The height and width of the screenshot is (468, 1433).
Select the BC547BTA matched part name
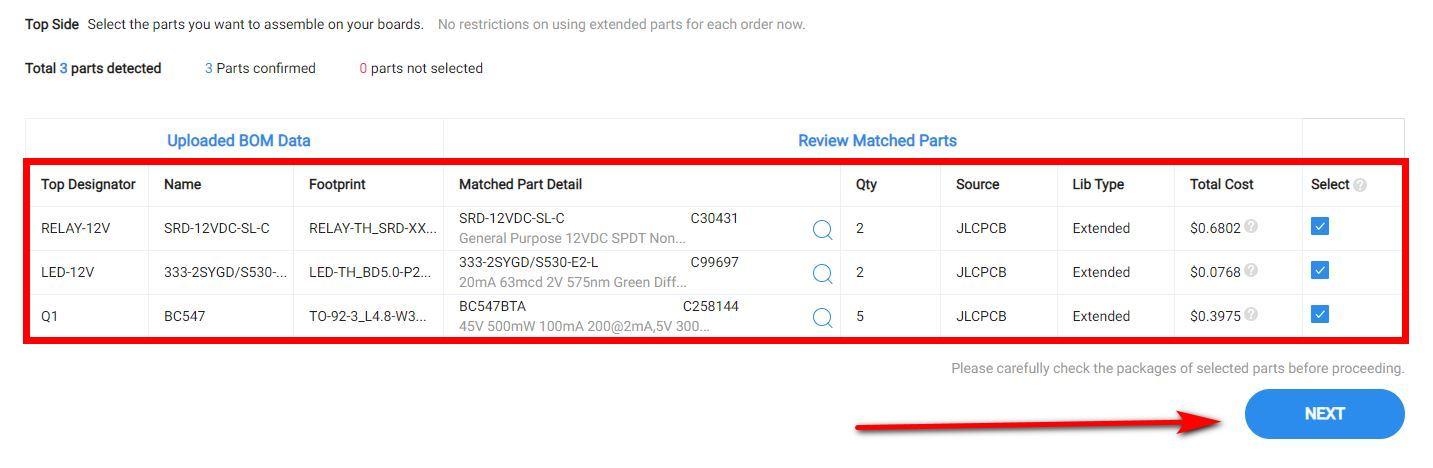pyautogui.click(x=492, y=306)
